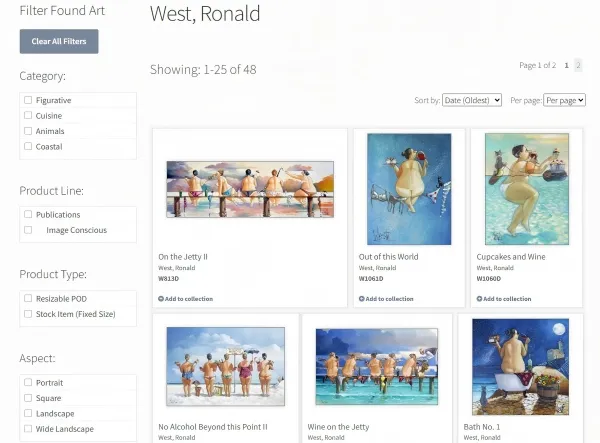Click the Clear All Filters button
Image resolution: width=600 pixels, height=443 pixels.
59,41
